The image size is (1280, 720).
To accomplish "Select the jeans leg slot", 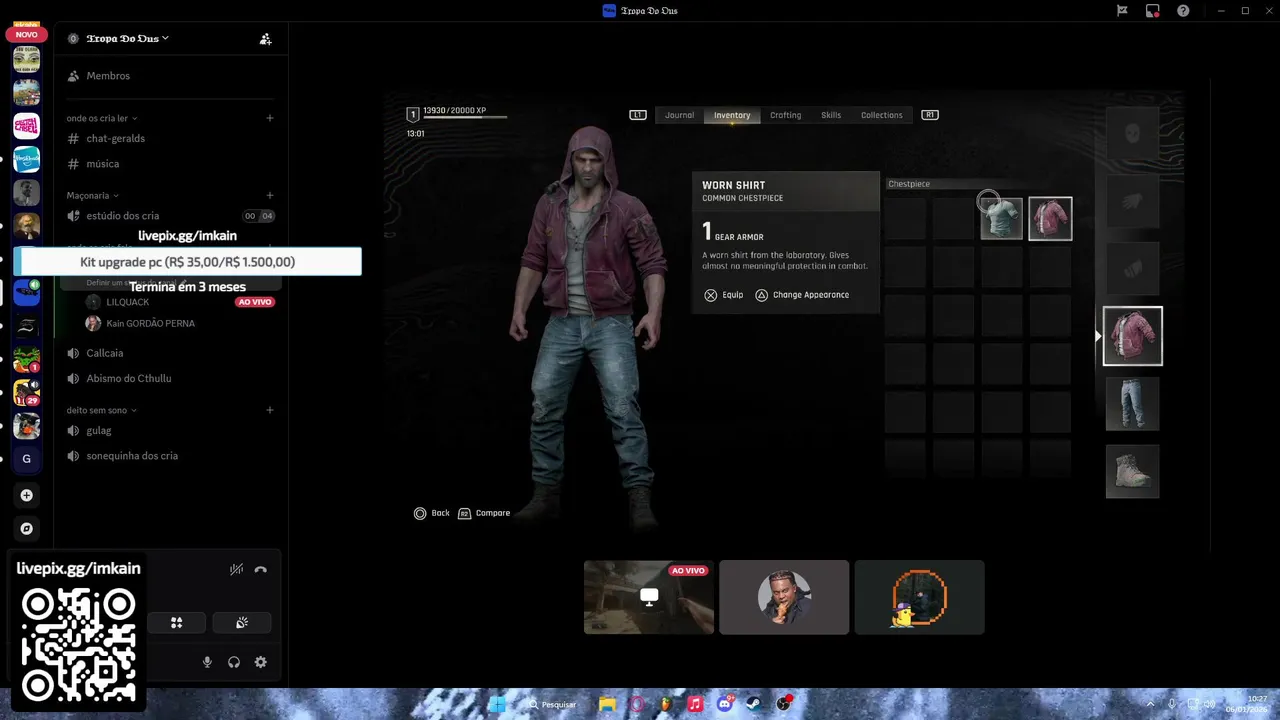I will click(x=1132, y=403).
